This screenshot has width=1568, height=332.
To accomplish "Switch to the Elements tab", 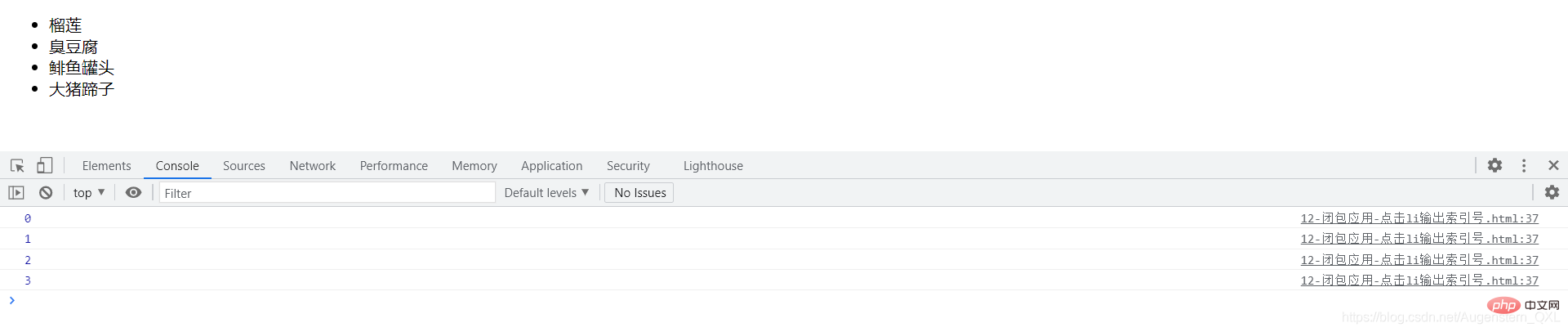I will [106, 165].
